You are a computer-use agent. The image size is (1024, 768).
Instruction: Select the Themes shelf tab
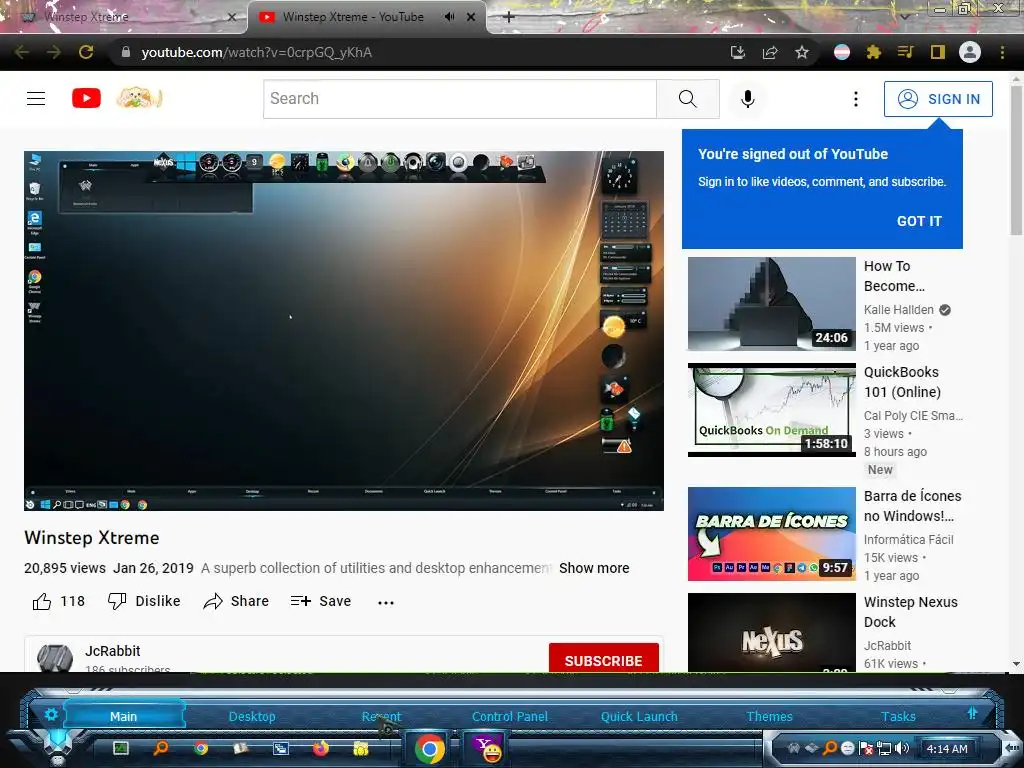click(769, 716)
